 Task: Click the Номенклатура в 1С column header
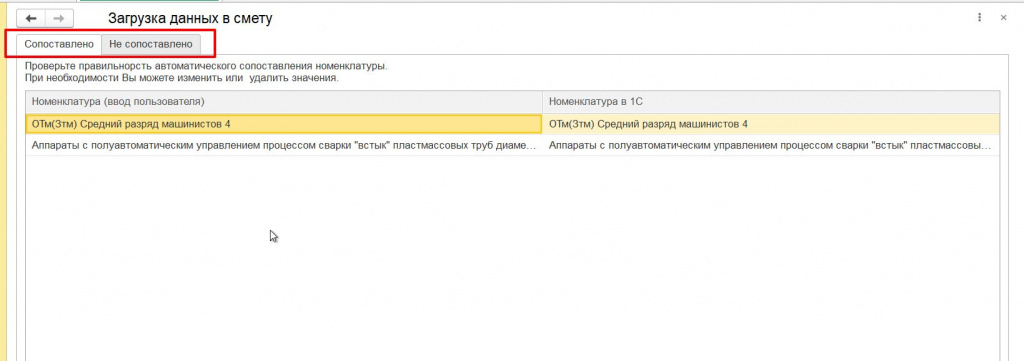tap(771, 102)
